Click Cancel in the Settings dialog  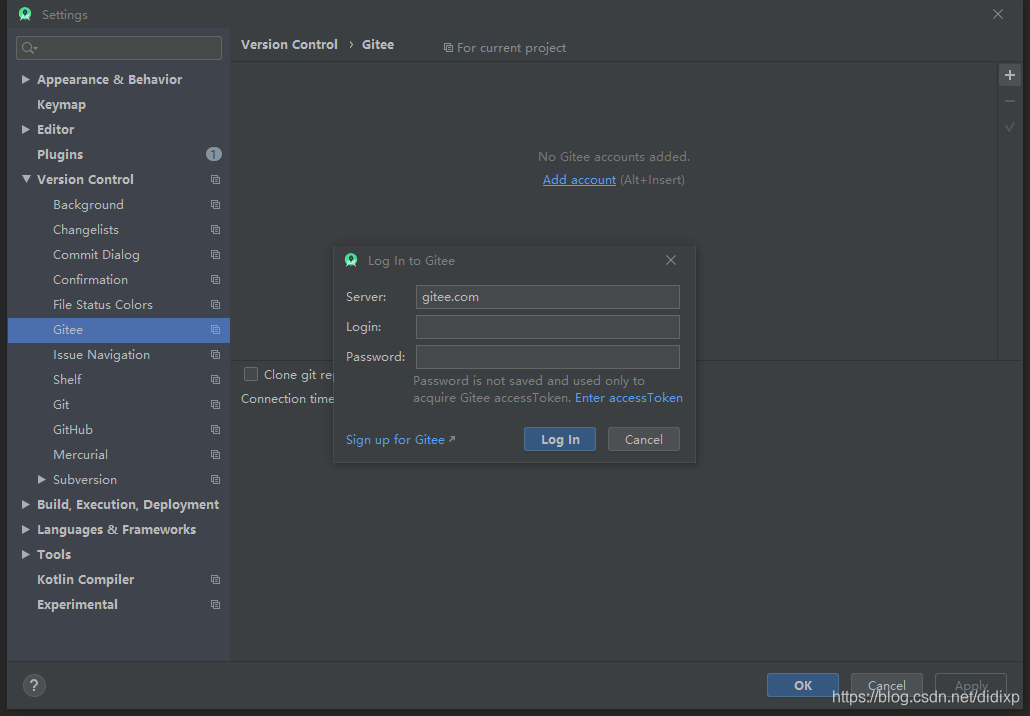pos(887,685)
